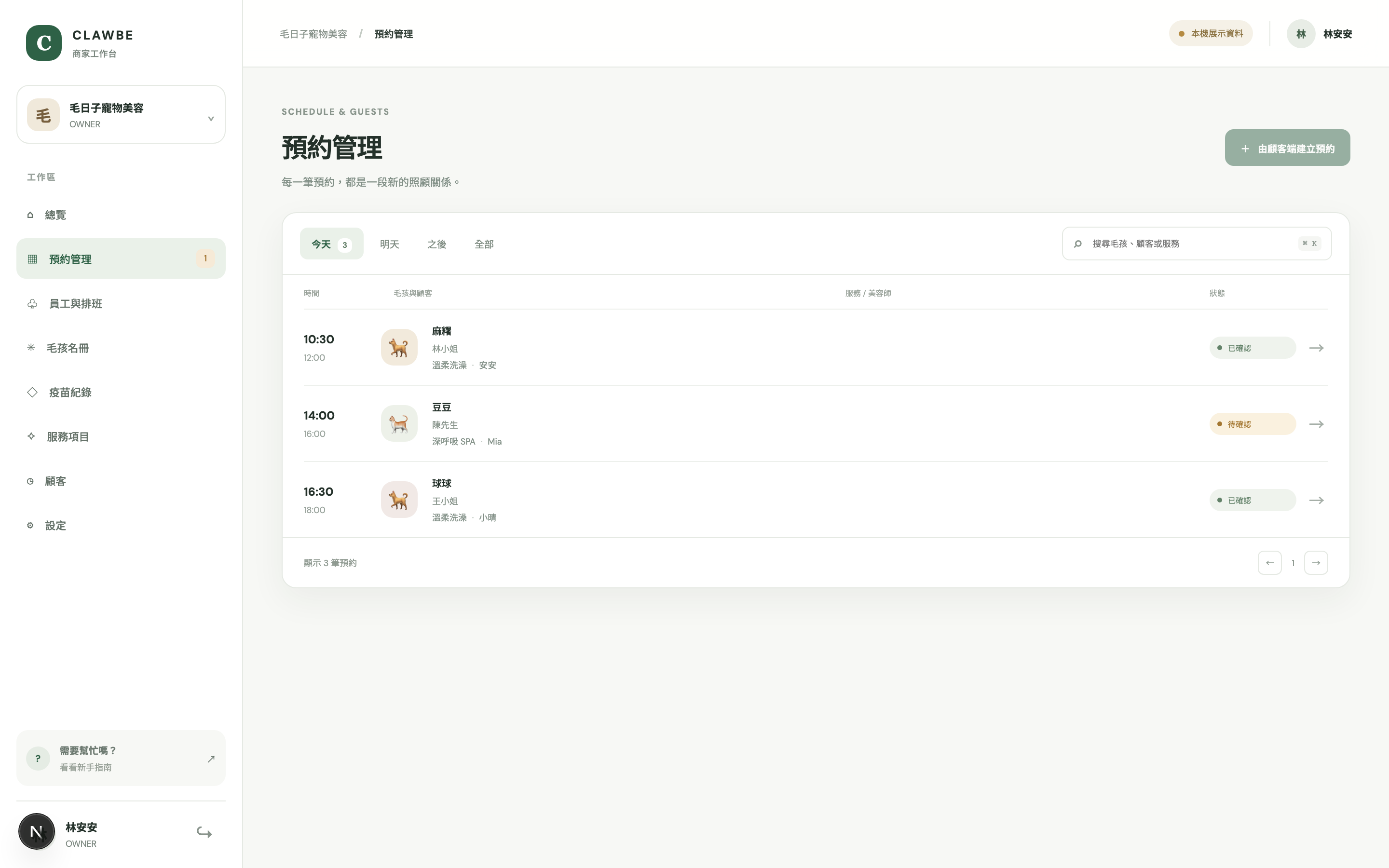Switch to the 明天 tab
Viewport: 1389px width, 868px height.
[x=389, y=244]
